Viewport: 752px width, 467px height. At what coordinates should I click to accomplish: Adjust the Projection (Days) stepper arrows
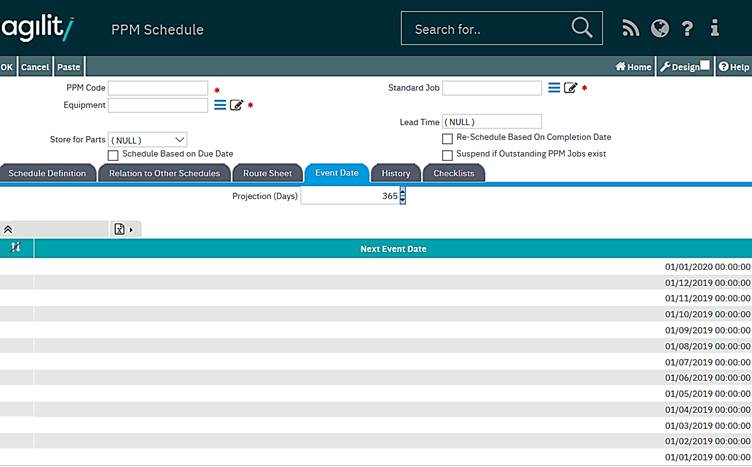(402, 196)
